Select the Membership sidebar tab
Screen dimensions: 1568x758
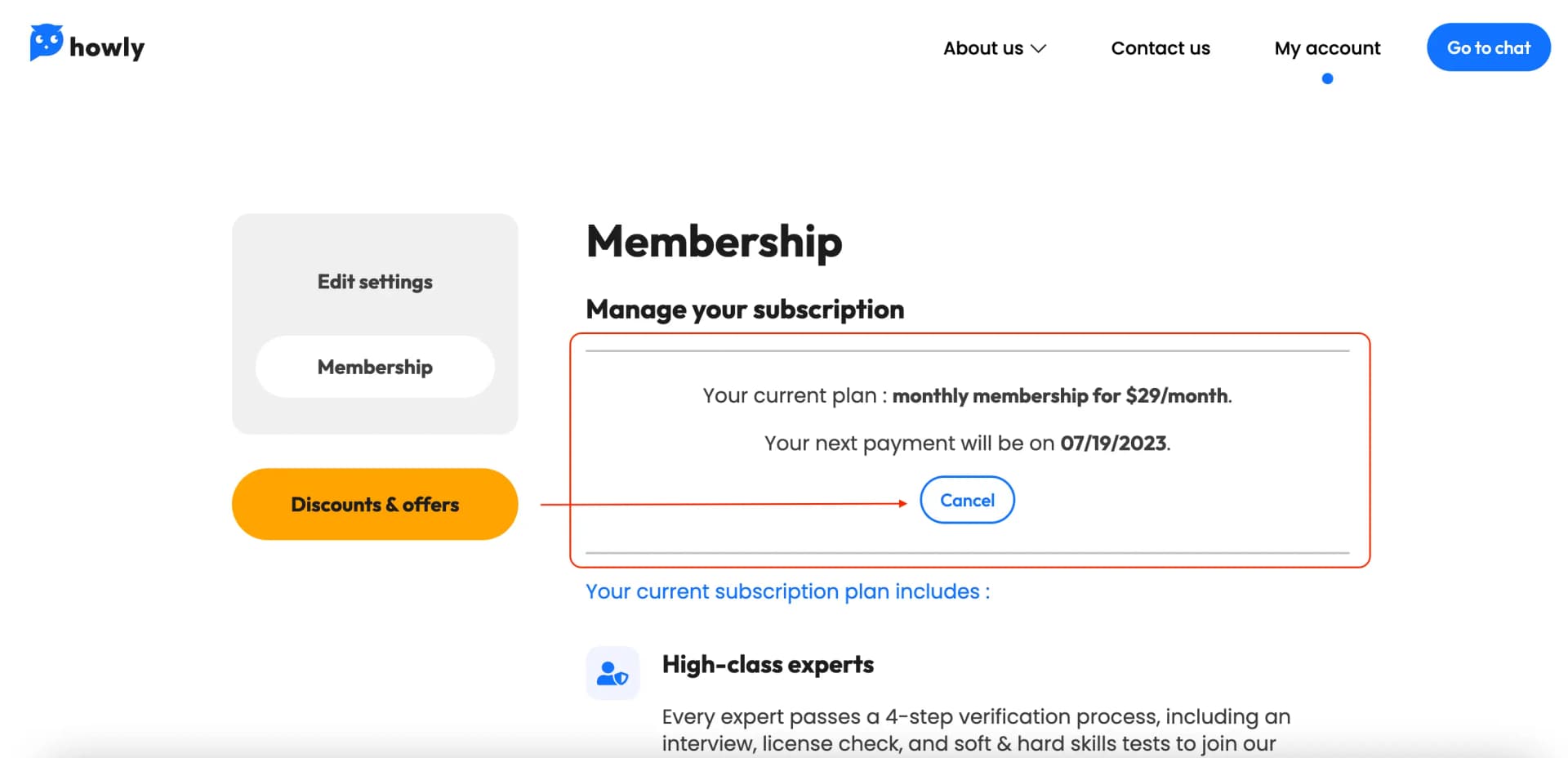point(375,367)
